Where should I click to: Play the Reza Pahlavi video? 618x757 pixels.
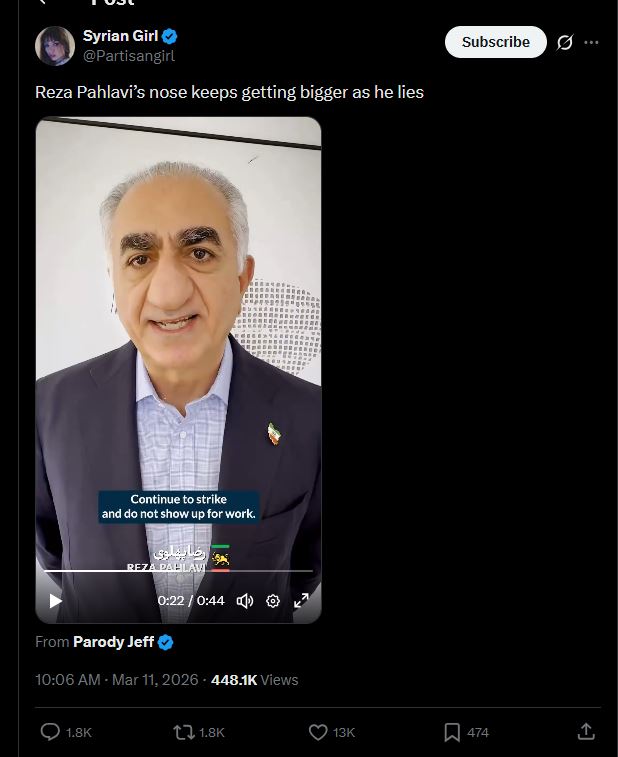(x=56, y=601)
